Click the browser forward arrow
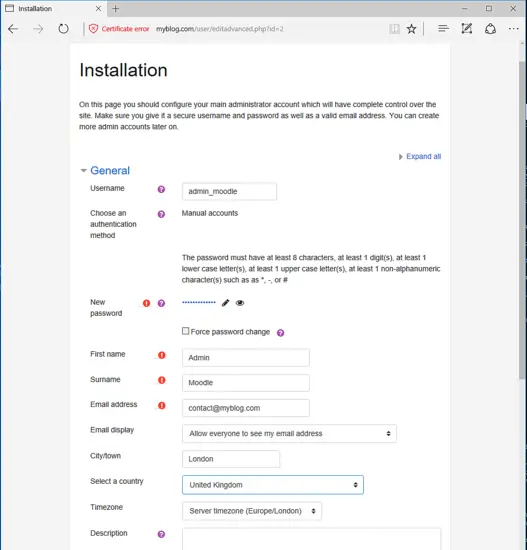Image resolution: width=527 pixels, height=550 pixels. 38,29
